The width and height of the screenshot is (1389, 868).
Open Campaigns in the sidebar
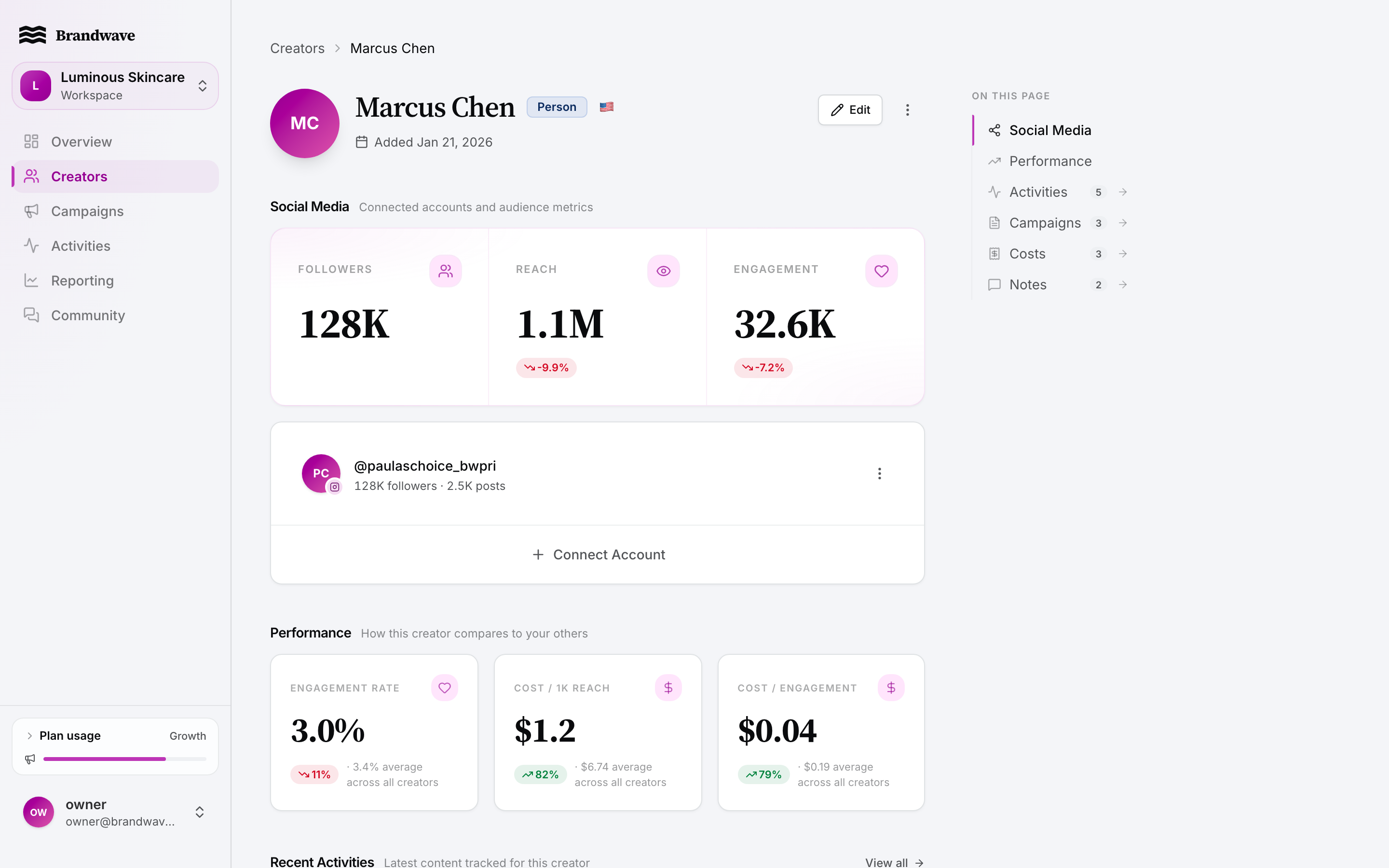[115, 211]
